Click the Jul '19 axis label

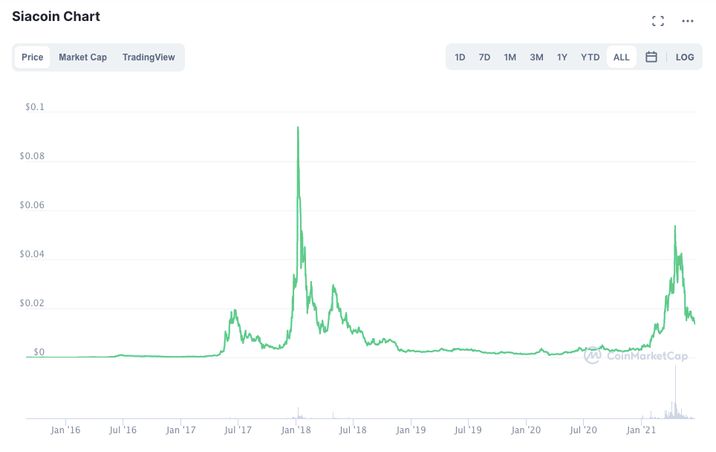468,430
